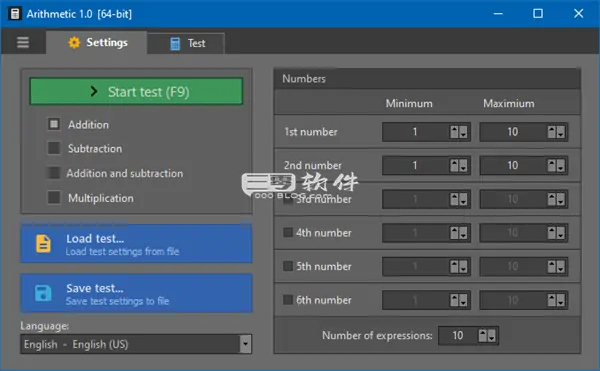Maximize the Arithmetic window
Viewport: 600px width, 371px height.
point(538,14)
